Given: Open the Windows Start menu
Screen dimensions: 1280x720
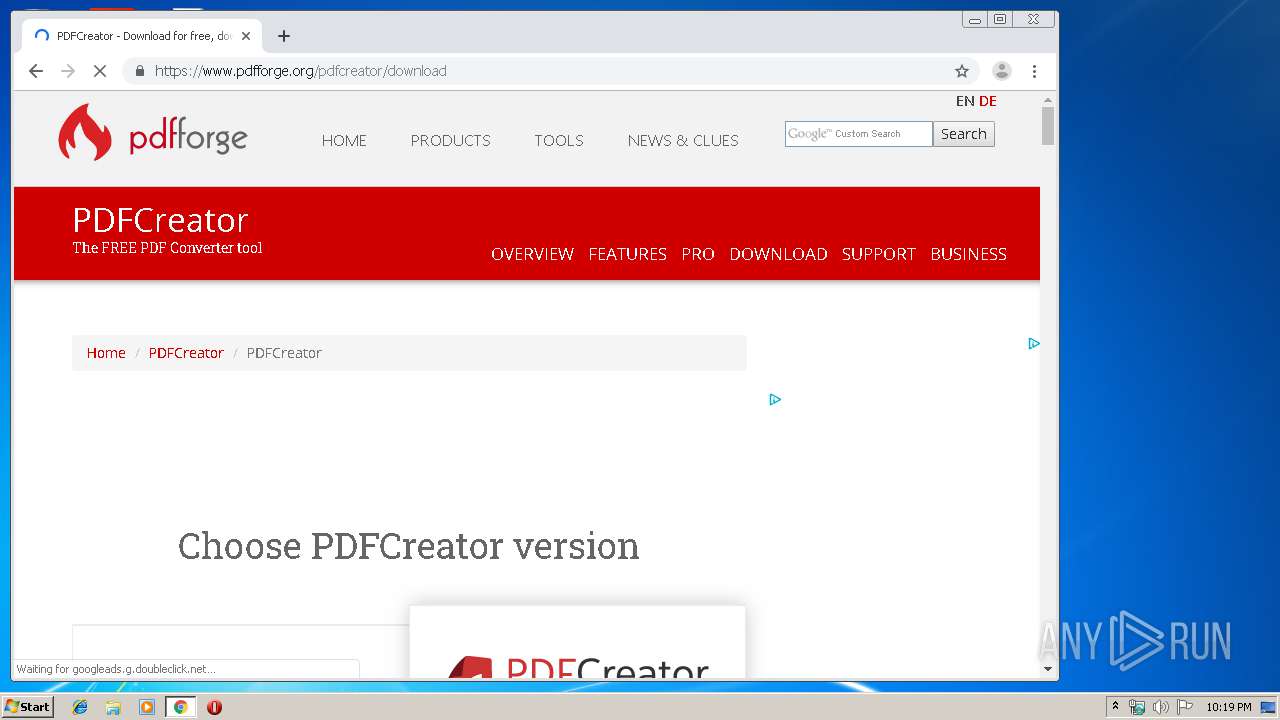Looking at the screenshot, I should (27, 707).
